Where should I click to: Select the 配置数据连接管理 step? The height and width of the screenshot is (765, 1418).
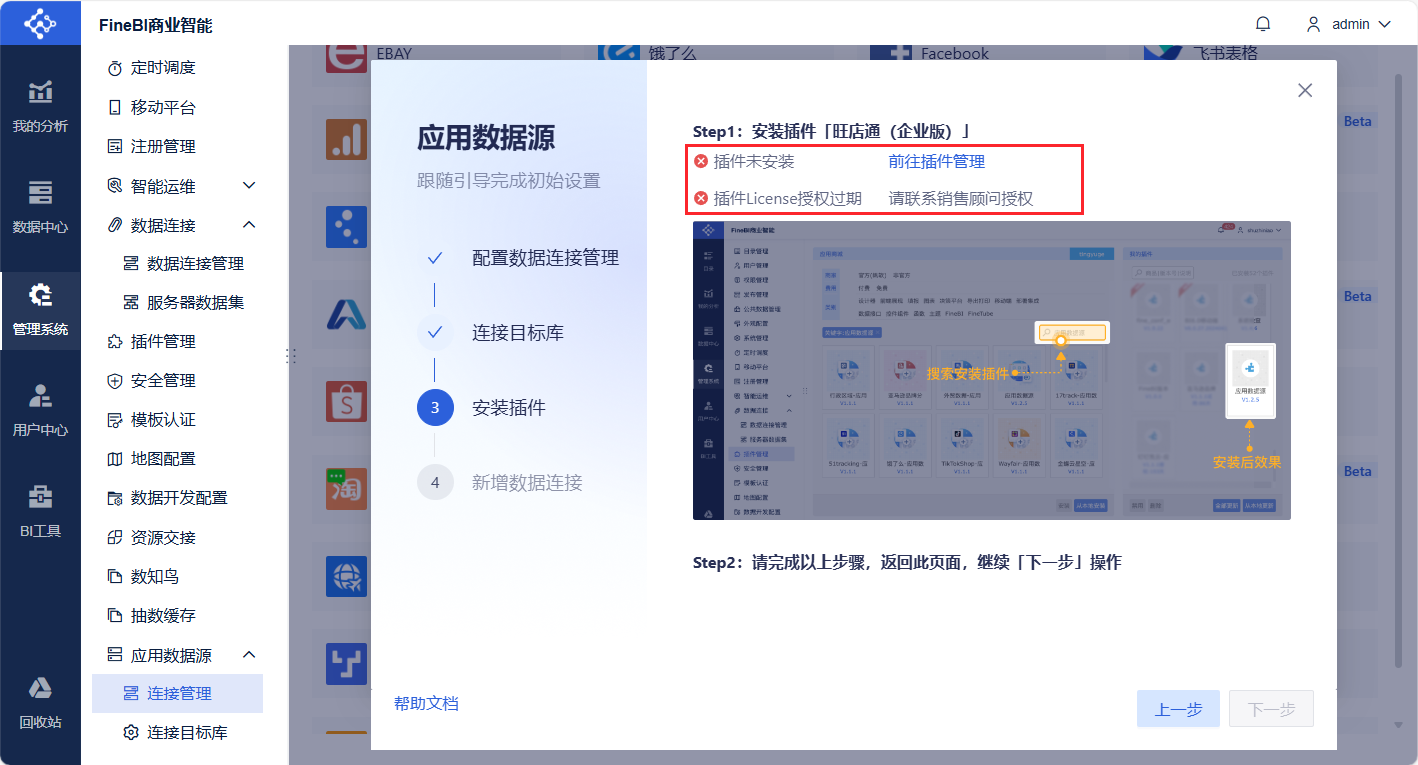coord(518,258)
